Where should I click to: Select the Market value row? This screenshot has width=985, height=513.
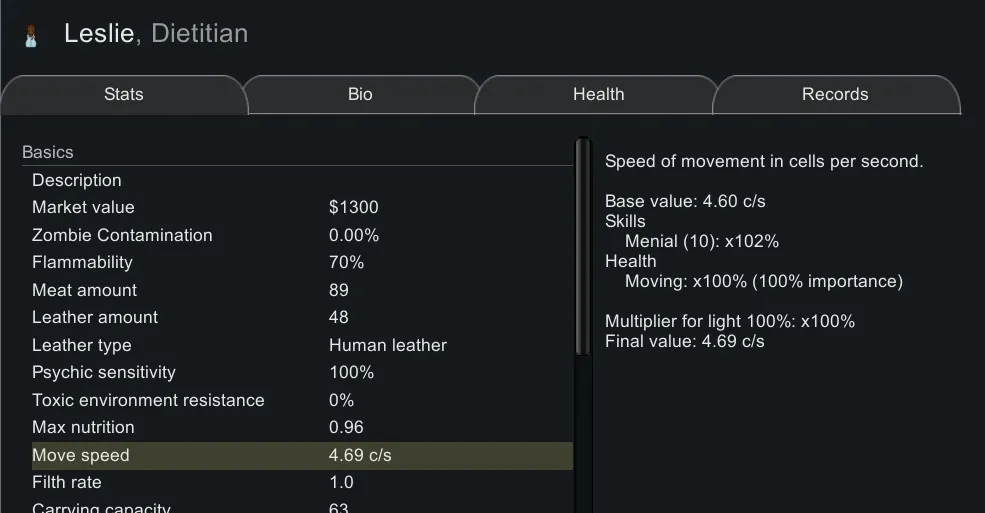300,208
